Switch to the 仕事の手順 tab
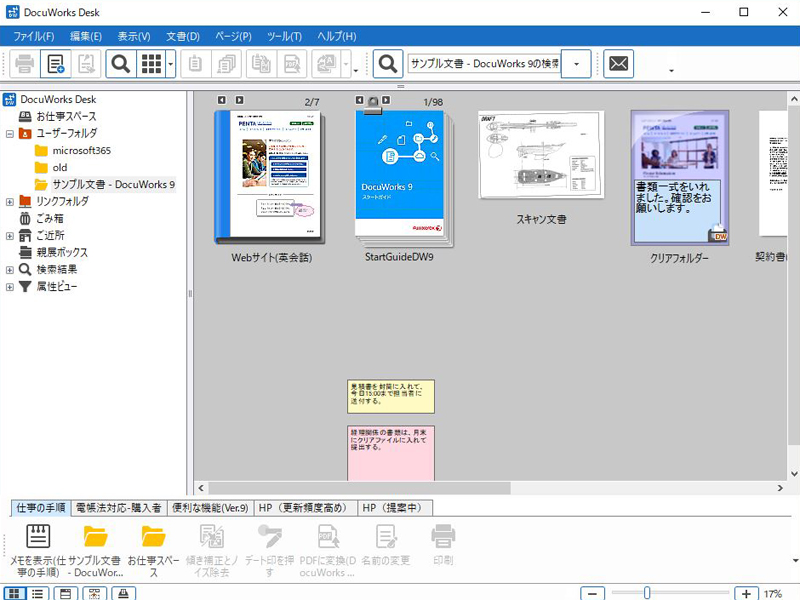Image resolution: width=800 pixels, height=600 pixels. point(41,508)
